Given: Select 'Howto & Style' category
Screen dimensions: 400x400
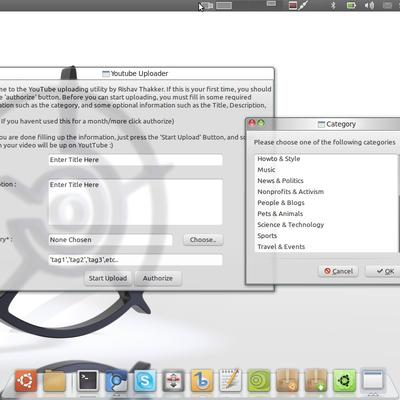Looking at the screenshot, I should [327, 159].
